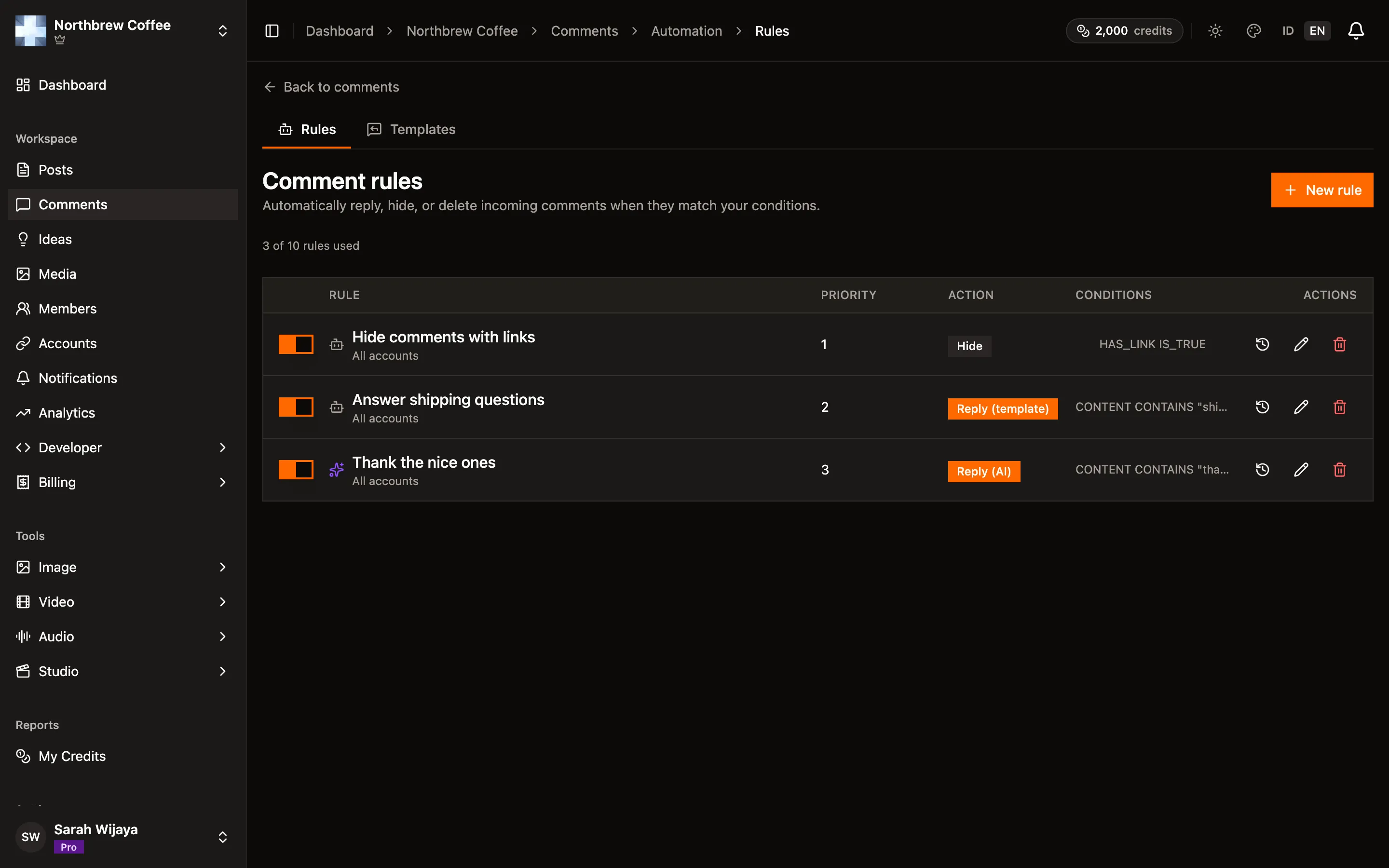This screenshot has width=1389, height=868.
Task: View history for Hide comments with links
Action: (1262, 344)
